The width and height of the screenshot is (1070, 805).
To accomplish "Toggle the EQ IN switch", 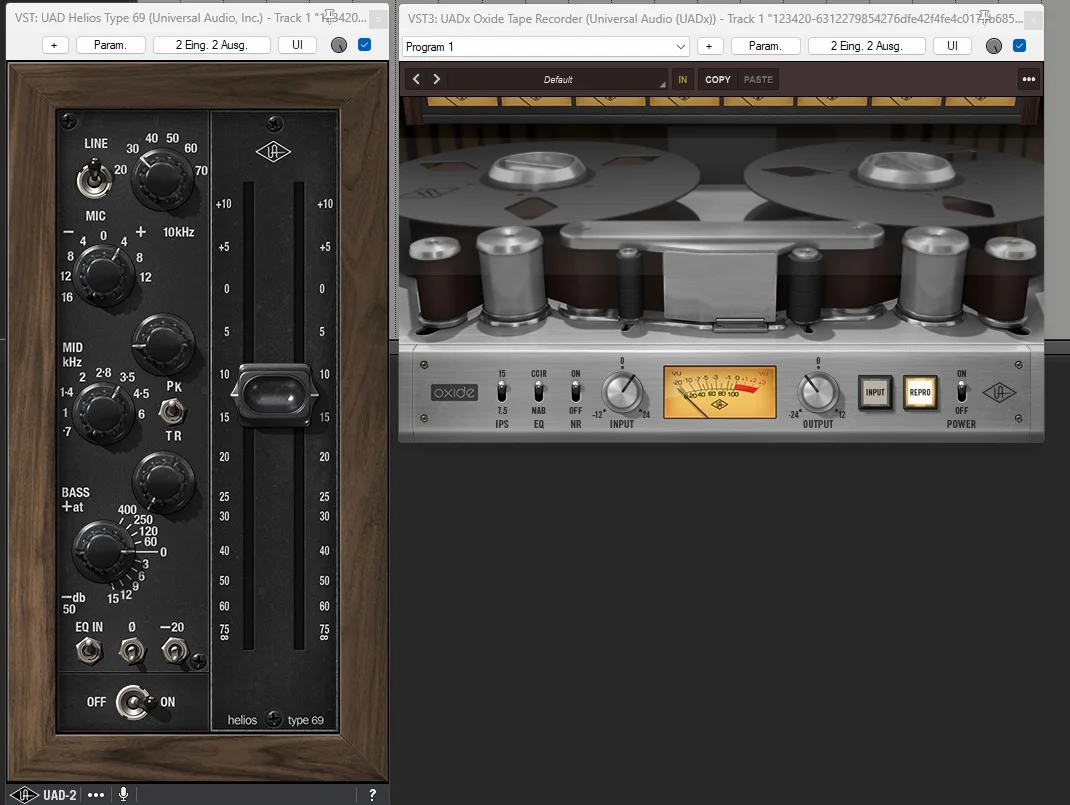I will (89, 650).
